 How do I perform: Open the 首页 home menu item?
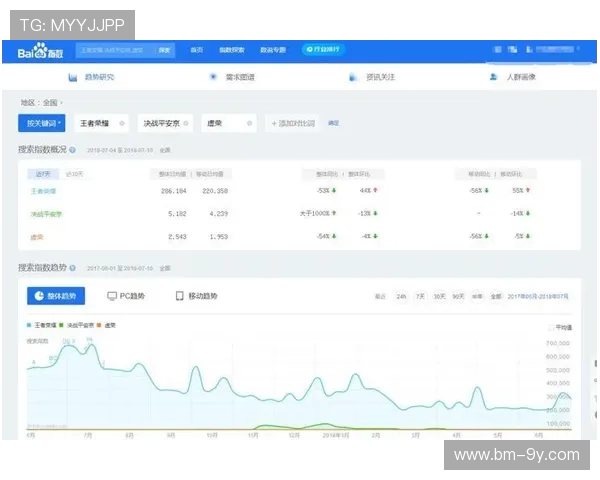pos(197,50)
